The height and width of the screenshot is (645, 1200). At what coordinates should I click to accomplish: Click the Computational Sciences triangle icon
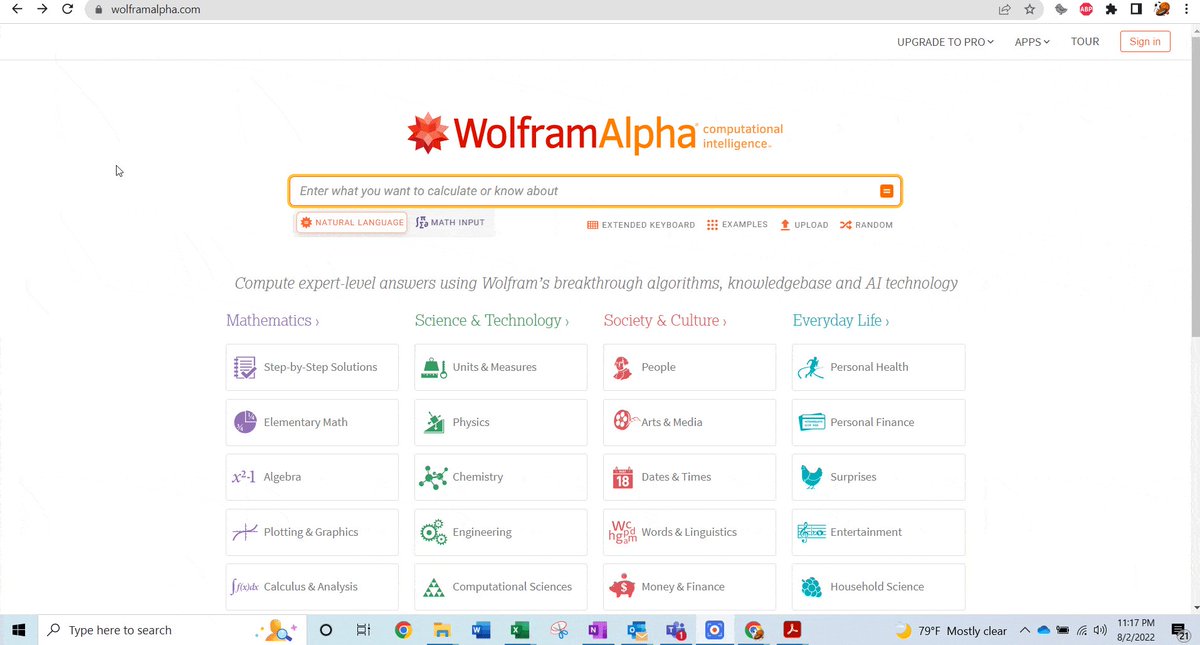433,587
